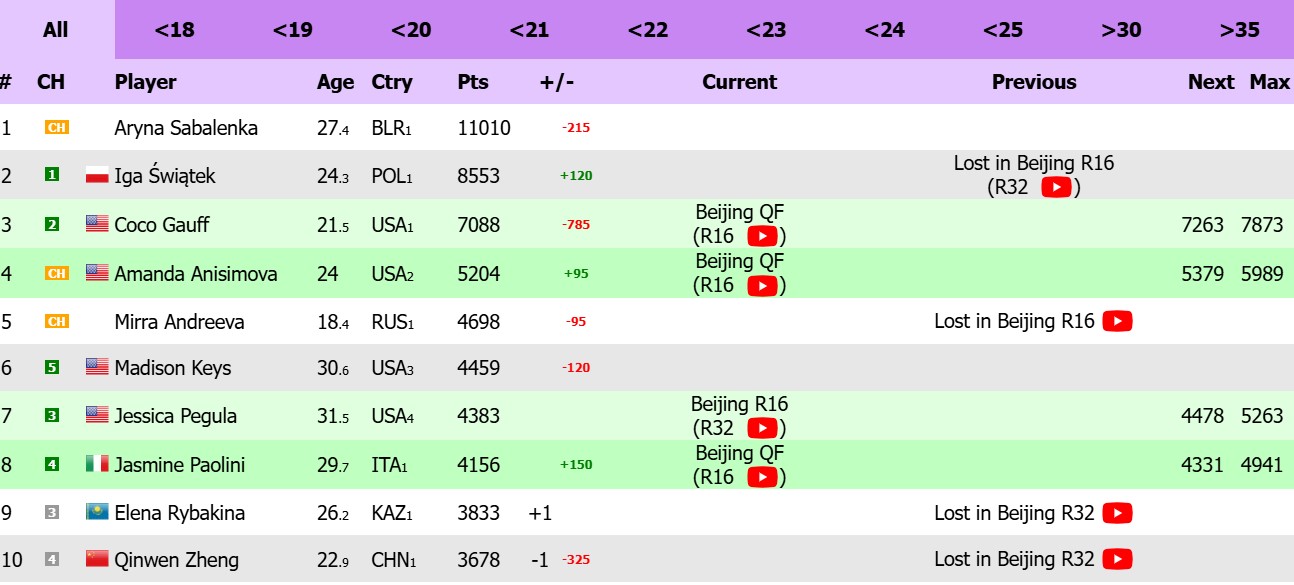
Task: Sort table by the Pts column header
Action: [473, 82]
